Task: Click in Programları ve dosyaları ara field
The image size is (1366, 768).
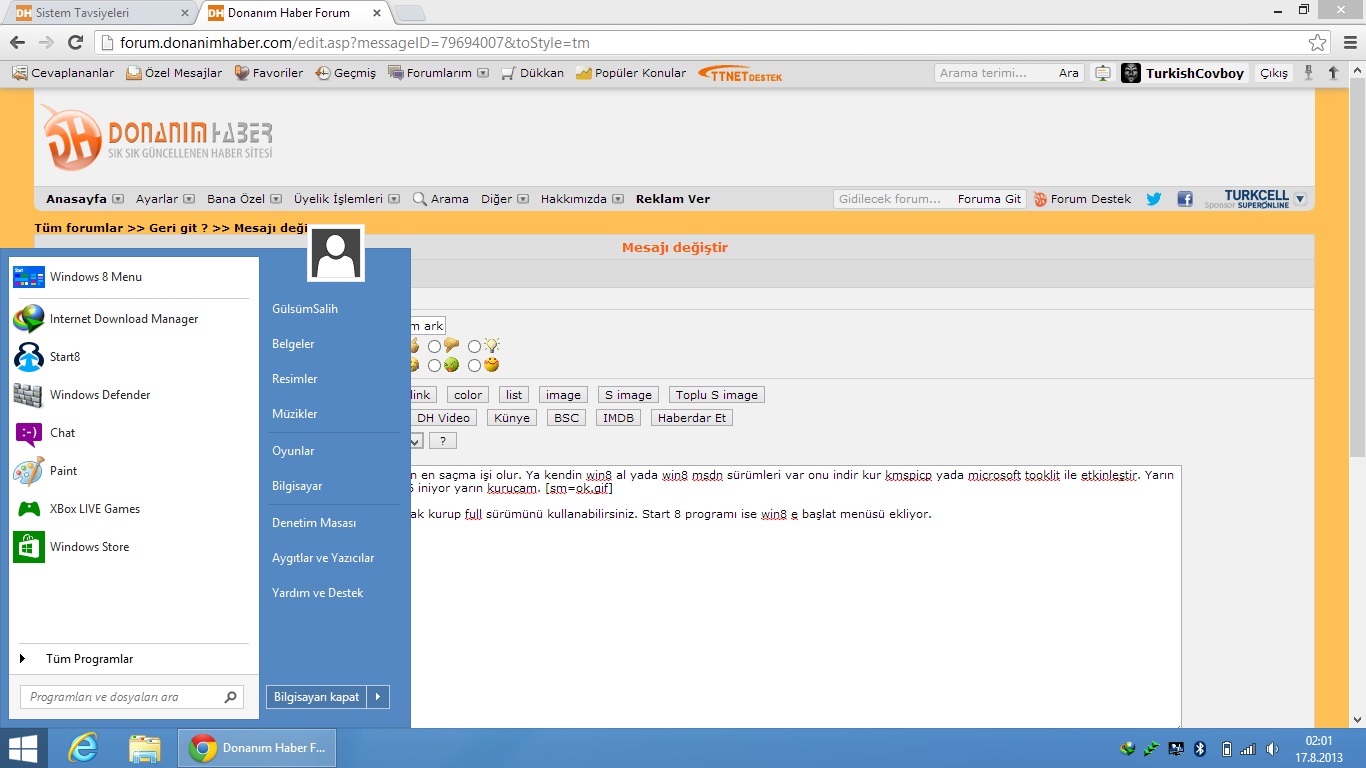Action: (131, 697)
